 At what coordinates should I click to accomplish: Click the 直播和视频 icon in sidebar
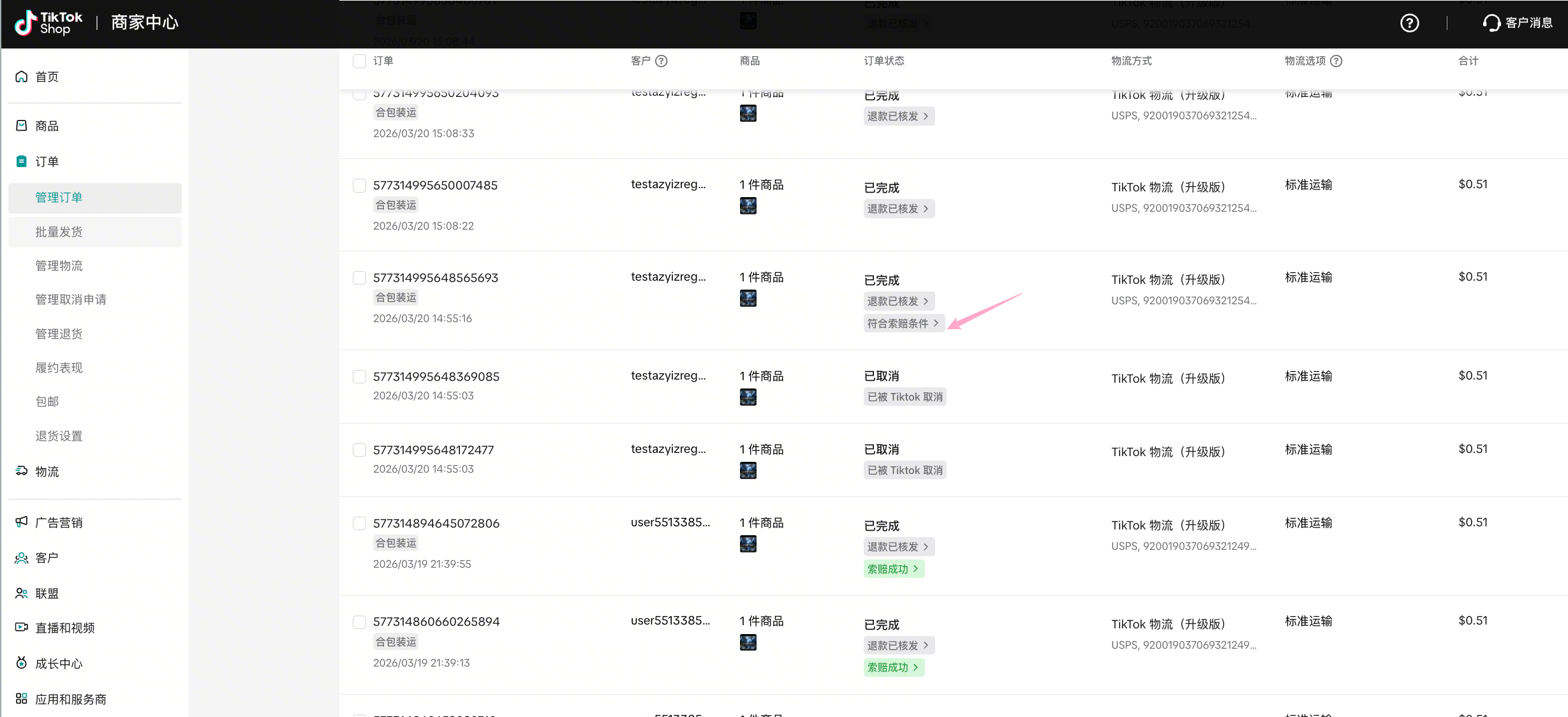pos(22,627)
